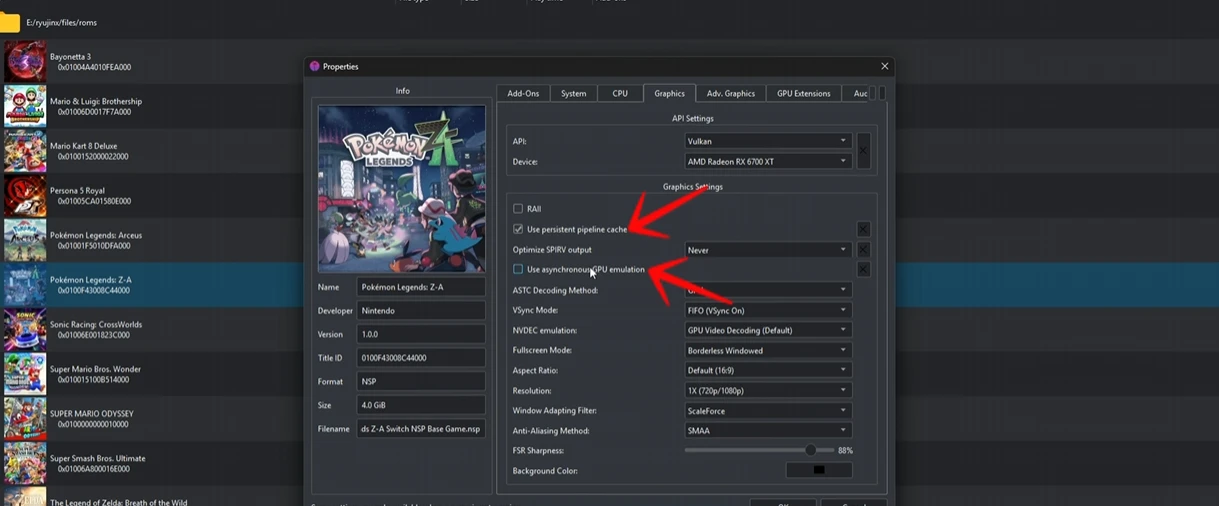Viewport: 1219px width, 506px height.
Task: Switch to the Adv. Graphics tab
Action: tap(731, 93)
